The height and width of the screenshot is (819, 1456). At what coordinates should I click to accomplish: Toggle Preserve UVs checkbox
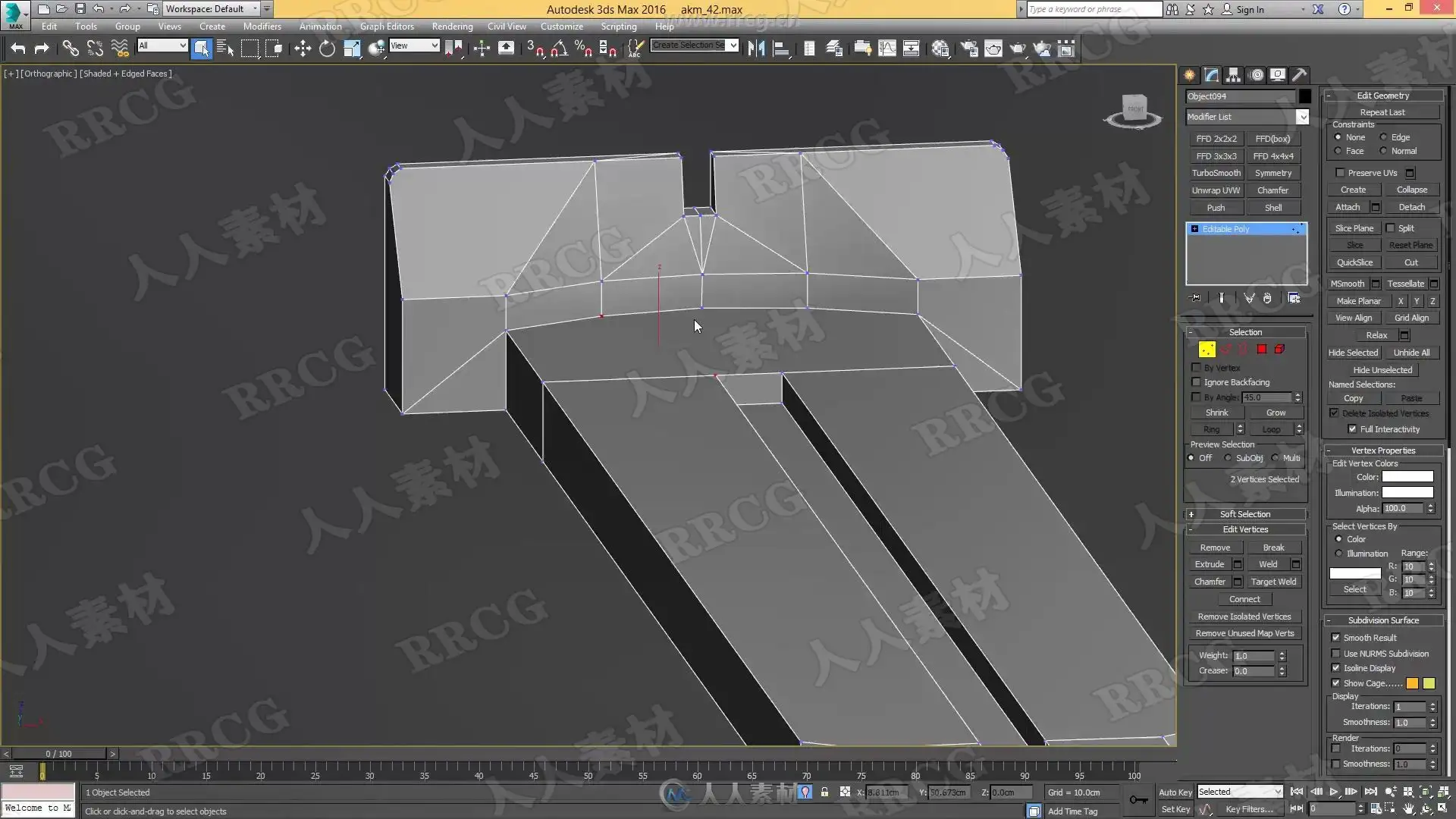click(x=1340, y=173)
